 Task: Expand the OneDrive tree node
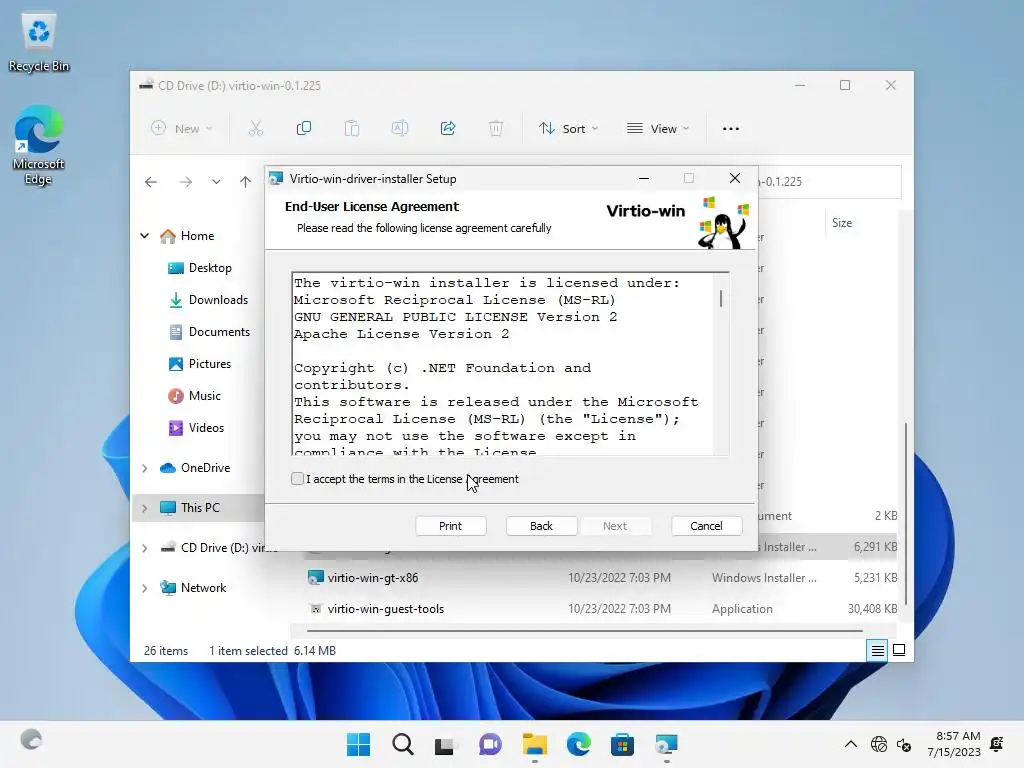[144, 468]
